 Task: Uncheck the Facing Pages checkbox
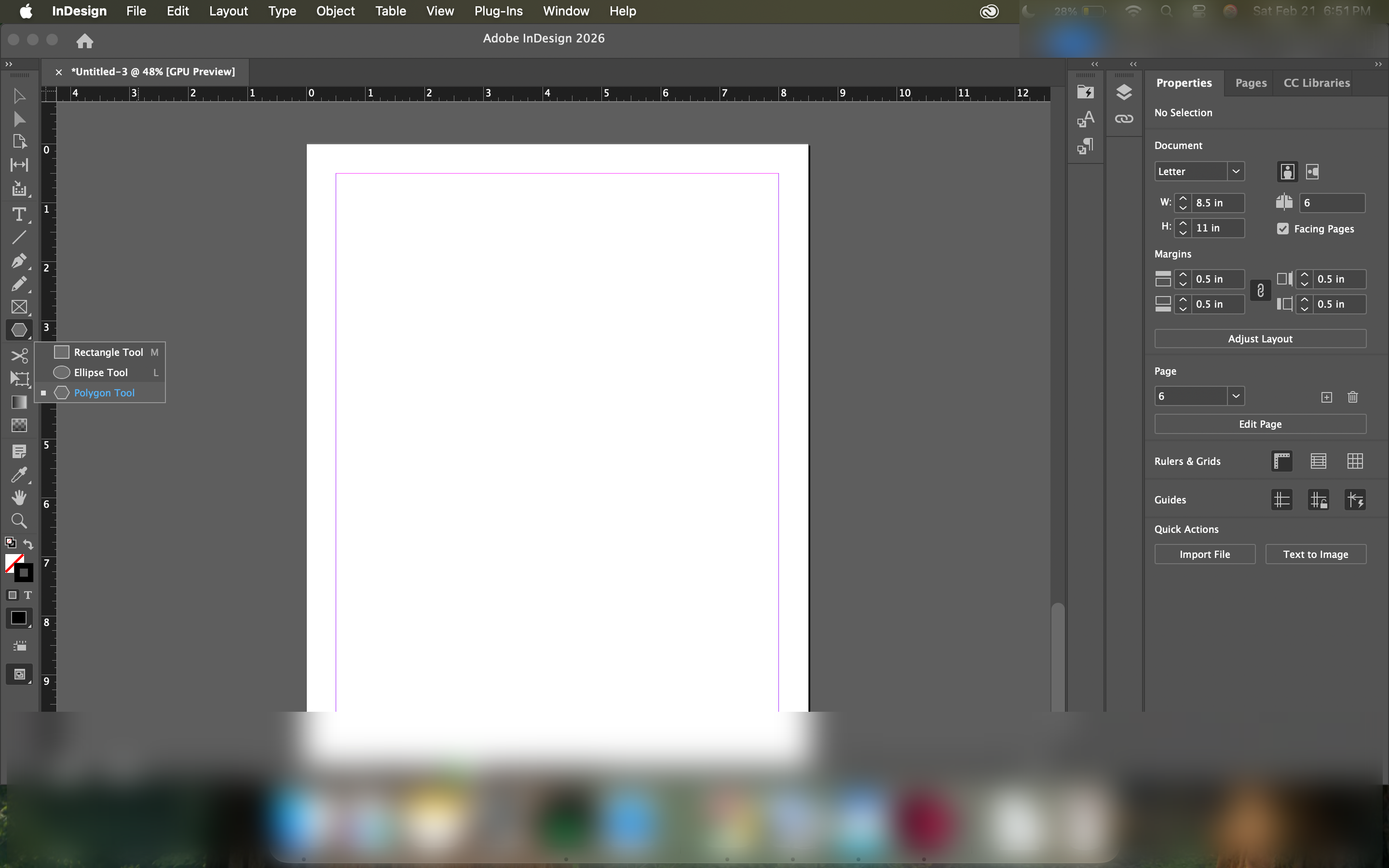pos(1283,229)
